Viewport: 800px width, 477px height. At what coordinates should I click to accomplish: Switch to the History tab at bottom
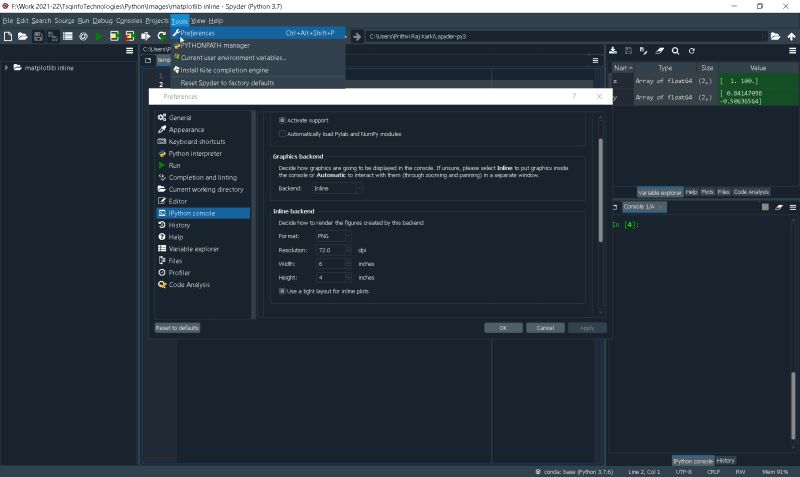pyautogui.click(x=725, y=460)
